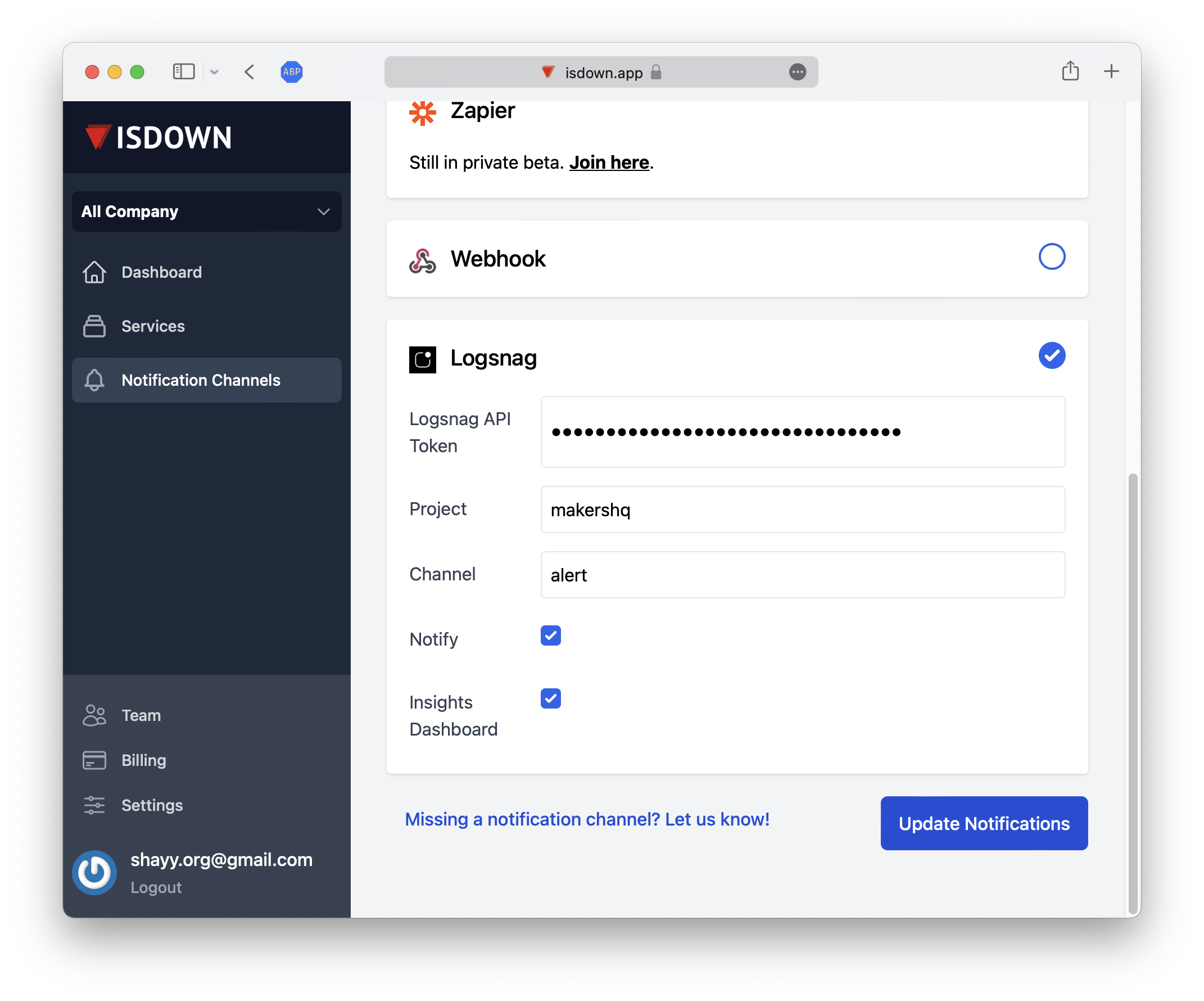
Task: Click the isdown.app address bar
Action: point(601,72)
